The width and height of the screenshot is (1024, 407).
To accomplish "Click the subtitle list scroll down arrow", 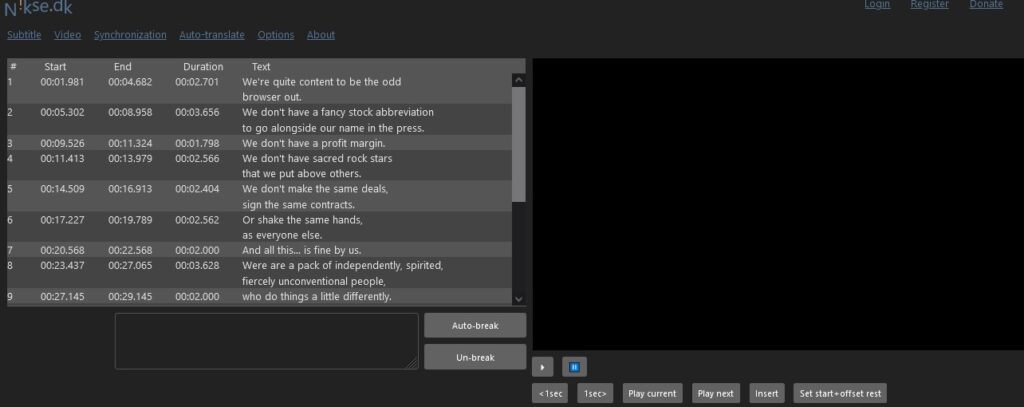I will tap(519, 299).
